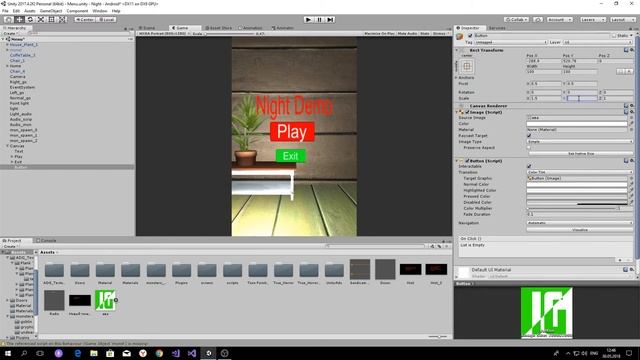Open the Collab dropdown
The image size is (640, 360).
516,20
